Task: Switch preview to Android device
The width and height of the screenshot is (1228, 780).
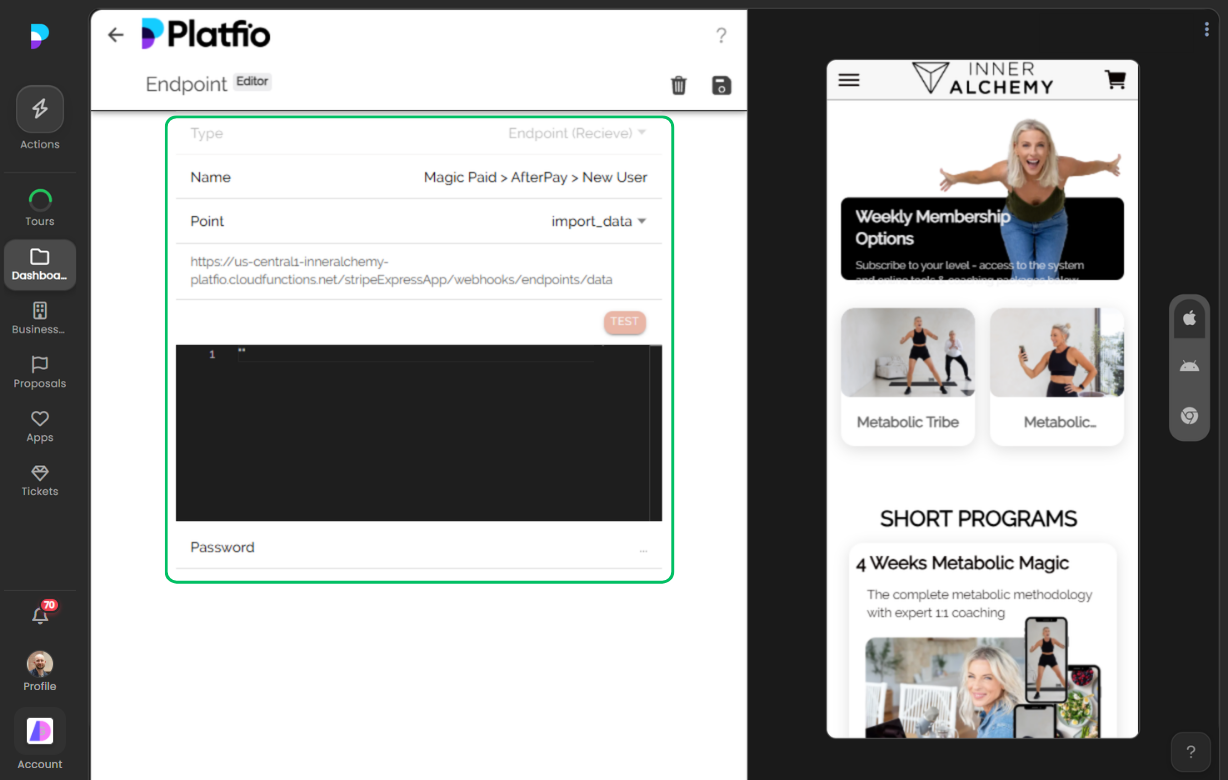Action: (1189, 365)
